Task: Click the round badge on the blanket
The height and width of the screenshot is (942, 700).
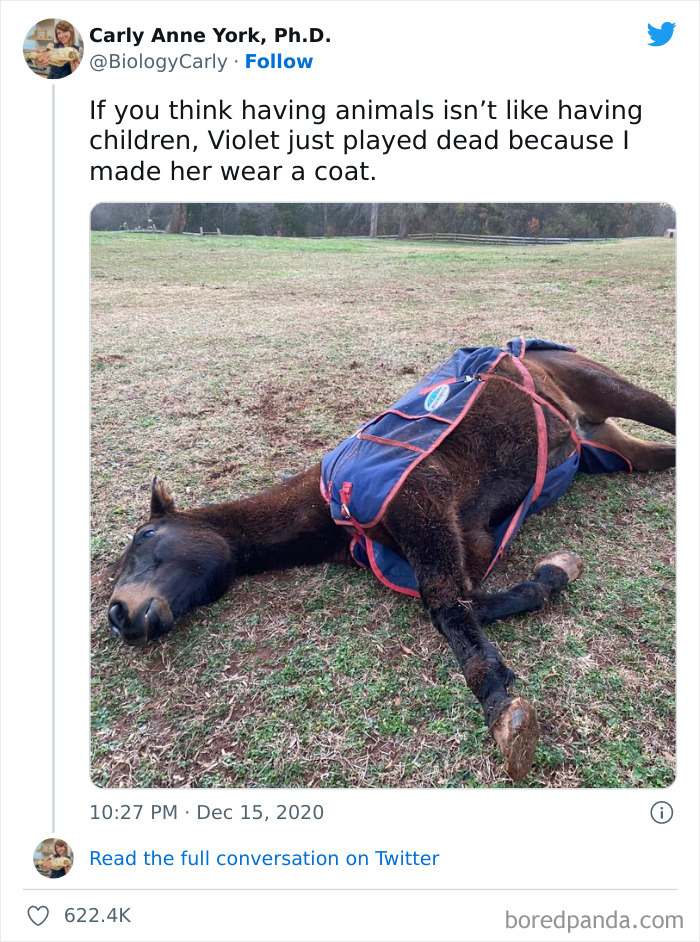Action: [x=436, y=397]
